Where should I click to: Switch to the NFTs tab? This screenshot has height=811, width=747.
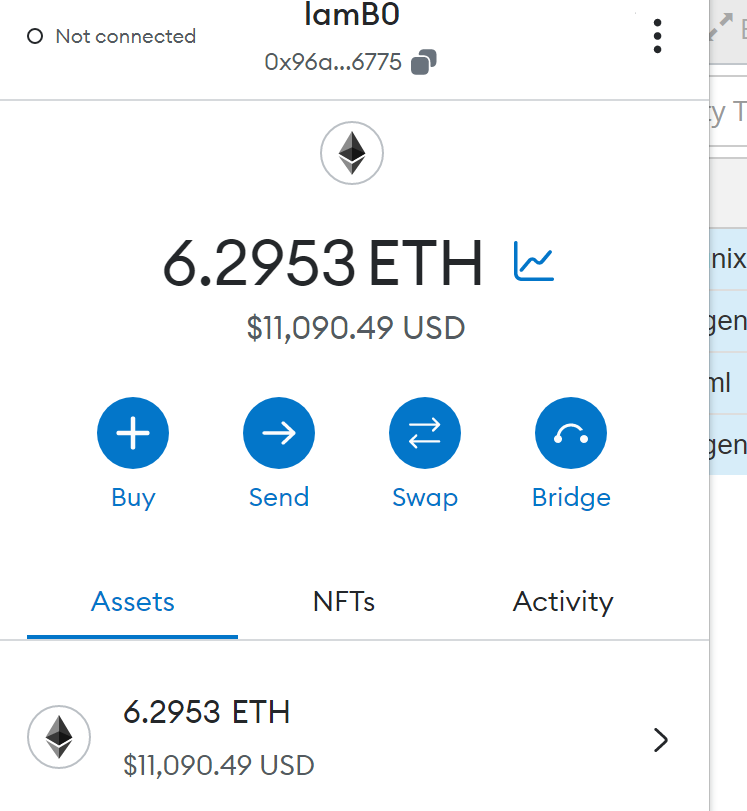[x=344, y=602]
